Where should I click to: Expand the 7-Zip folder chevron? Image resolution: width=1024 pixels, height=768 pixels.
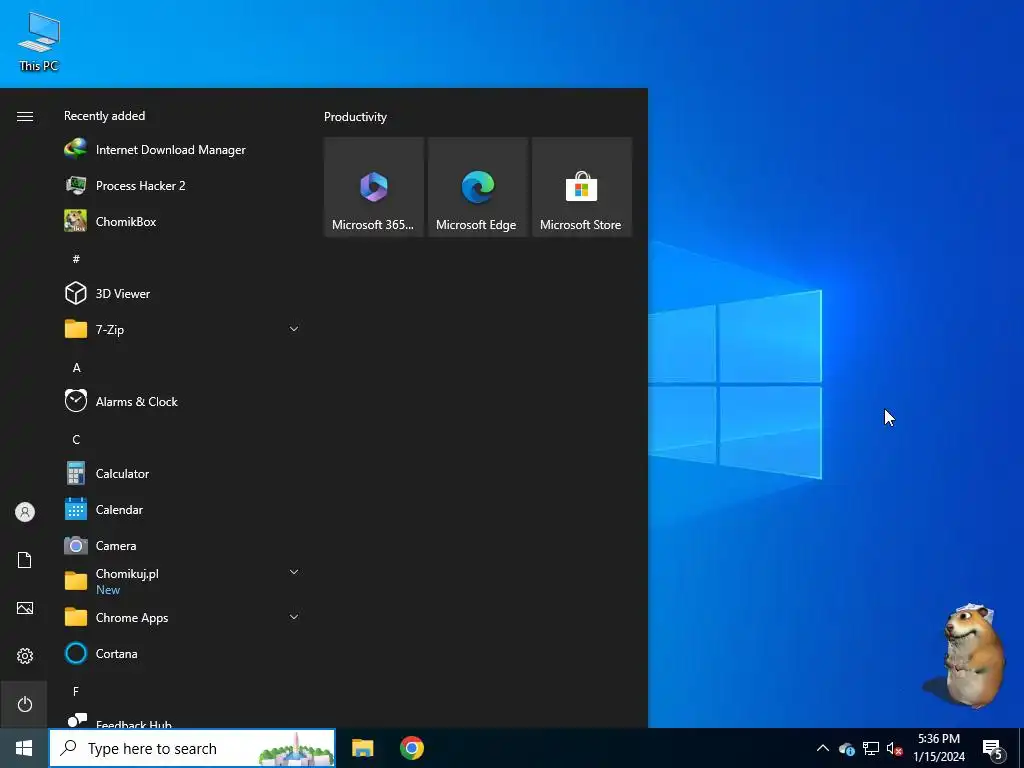click(294, 329)
